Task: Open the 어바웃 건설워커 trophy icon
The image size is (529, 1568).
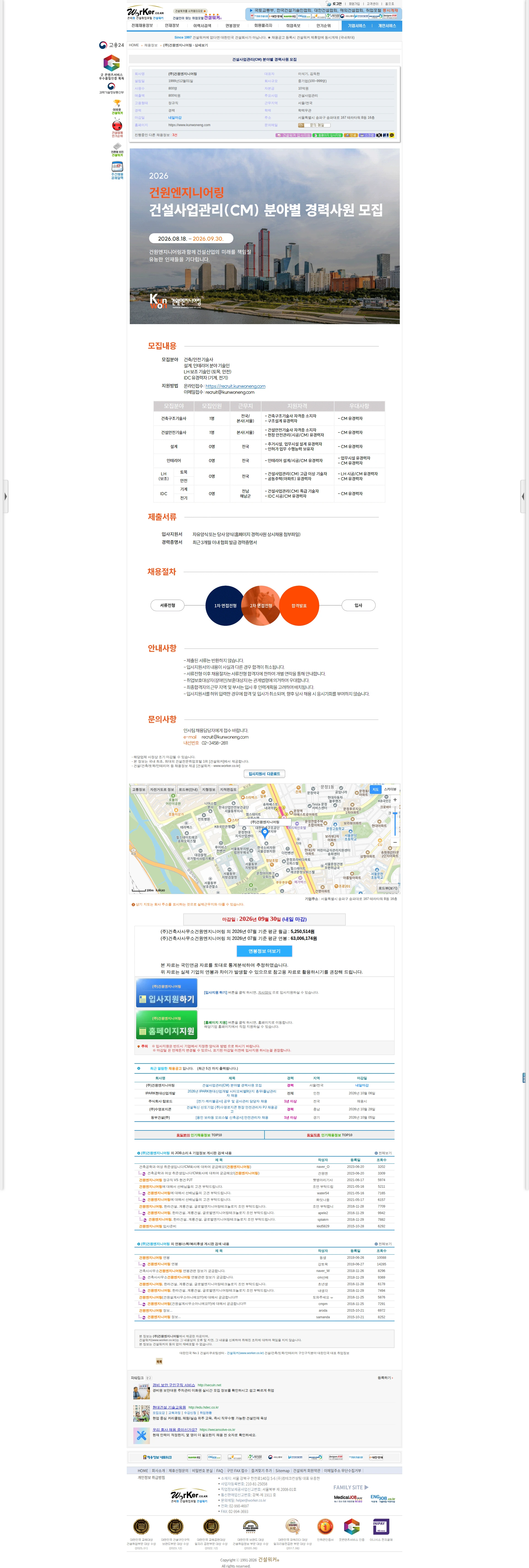Action: 117,107
